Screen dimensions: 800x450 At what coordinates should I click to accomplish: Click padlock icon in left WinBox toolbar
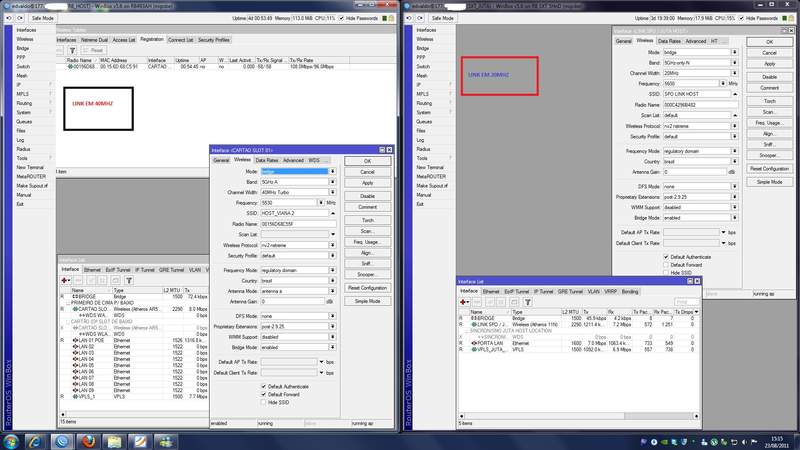coord(391,18)
